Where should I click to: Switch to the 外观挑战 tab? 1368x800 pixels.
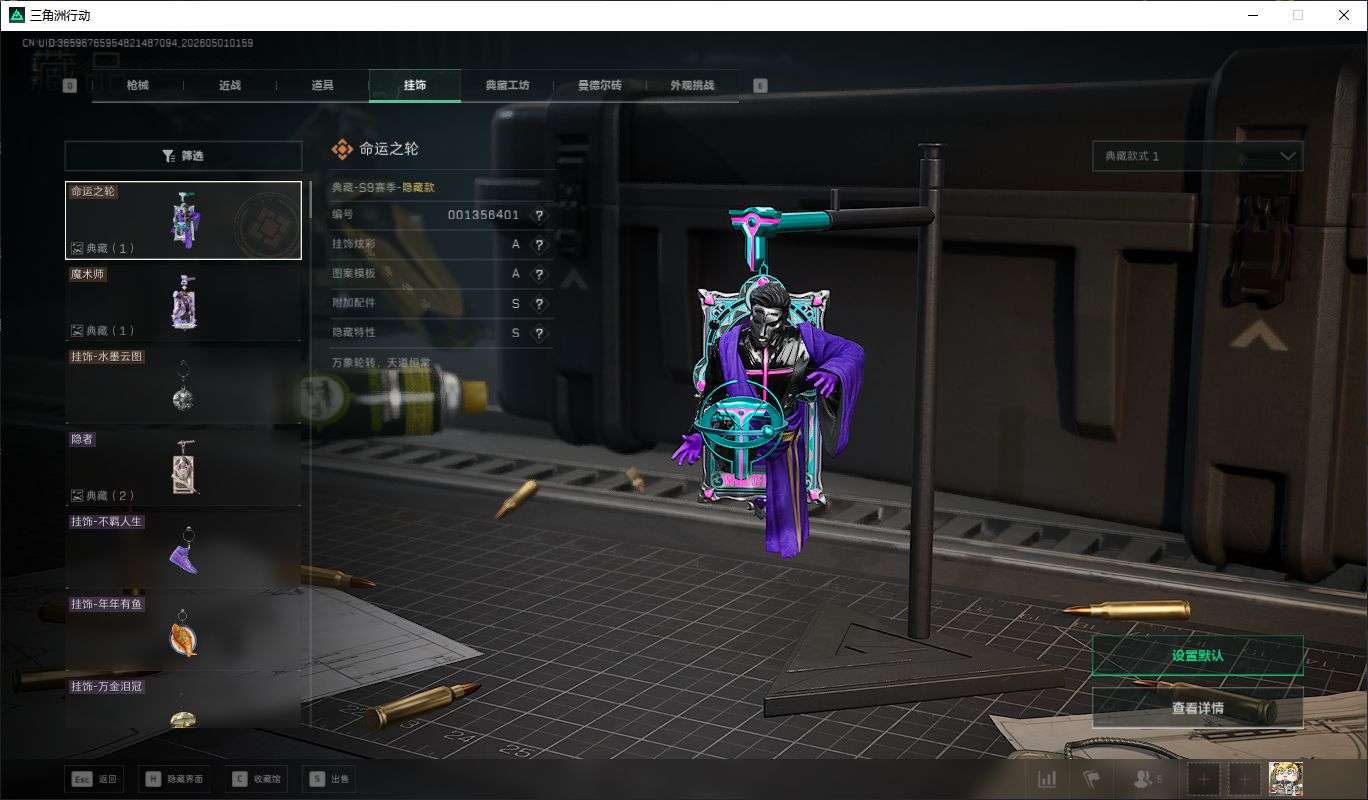tap(692, 86)
